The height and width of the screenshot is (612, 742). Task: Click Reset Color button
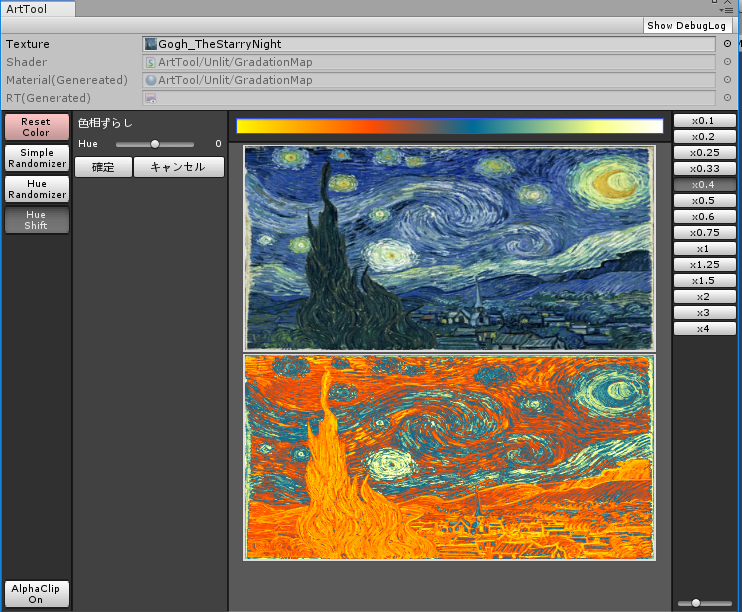36,127
